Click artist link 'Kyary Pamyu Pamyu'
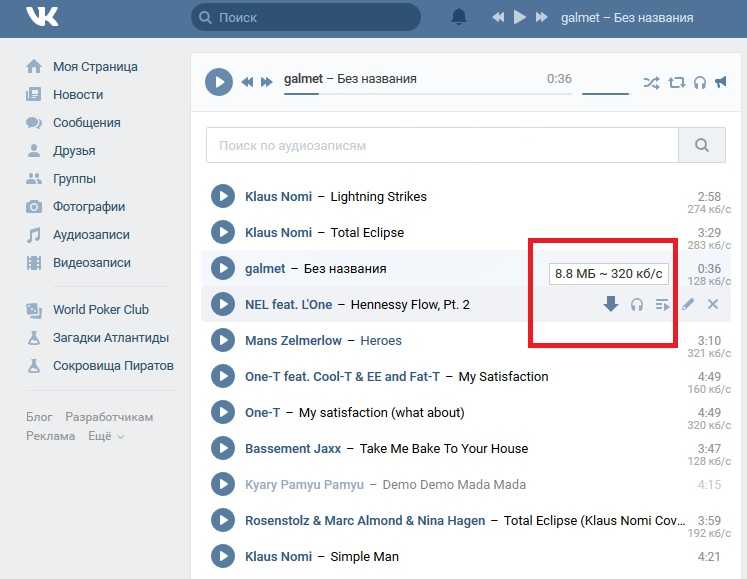The height and width of the screenshot is (579, 747). point(304,485)
